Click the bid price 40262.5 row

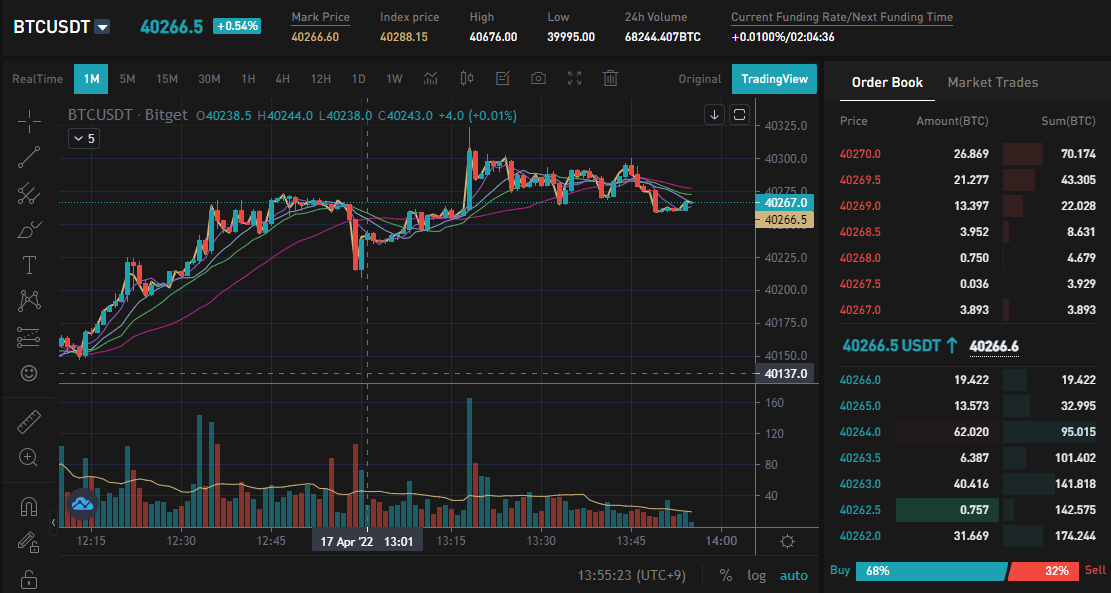point(967,509)
